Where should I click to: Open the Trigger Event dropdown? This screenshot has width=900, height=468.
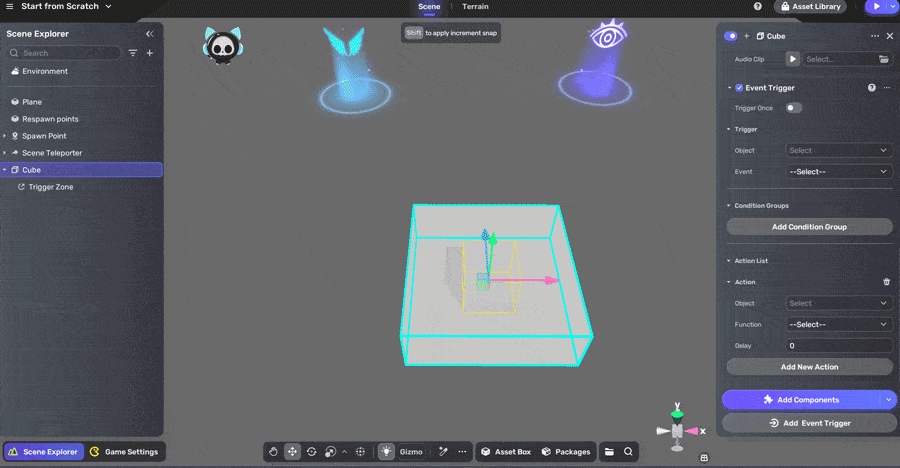838,172
